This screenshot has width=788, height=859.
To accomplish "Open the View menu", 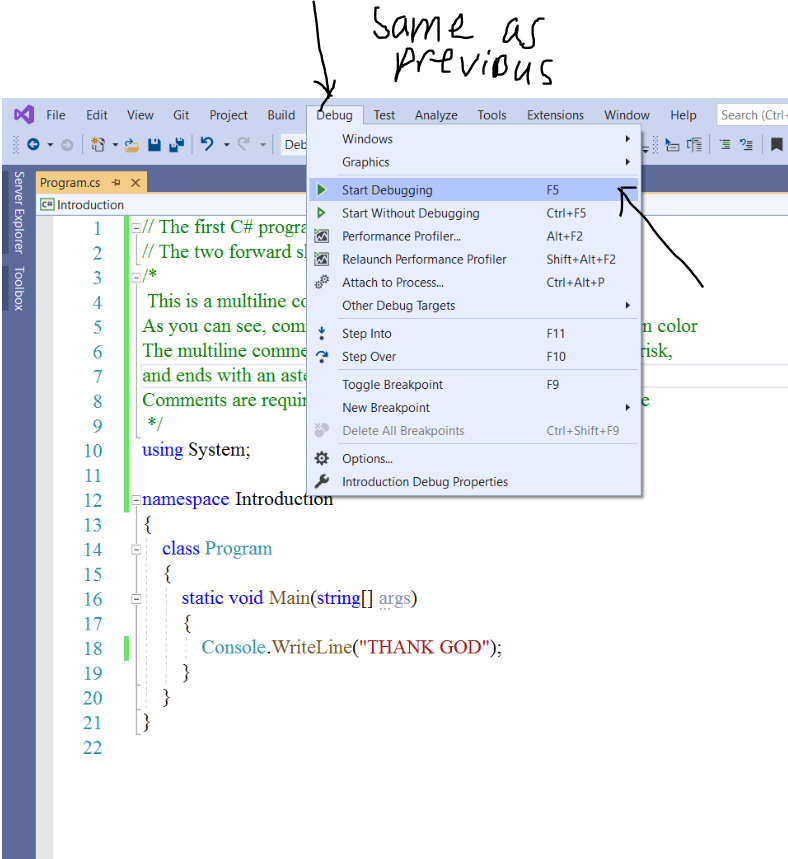I will [x=140, y=115].
